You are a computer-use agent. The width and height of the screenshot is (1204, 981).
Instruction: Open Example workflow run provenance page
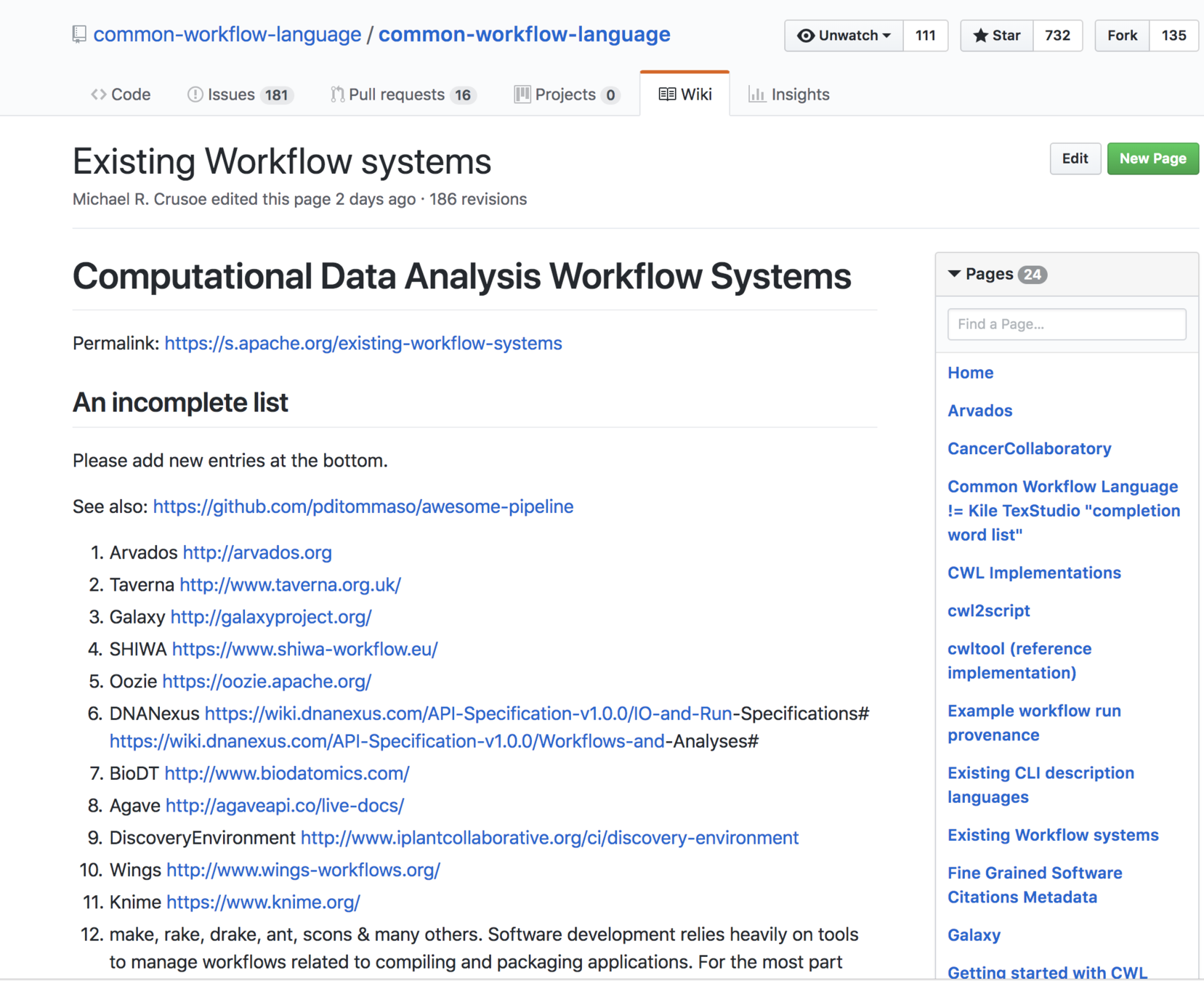(1034, 723)
